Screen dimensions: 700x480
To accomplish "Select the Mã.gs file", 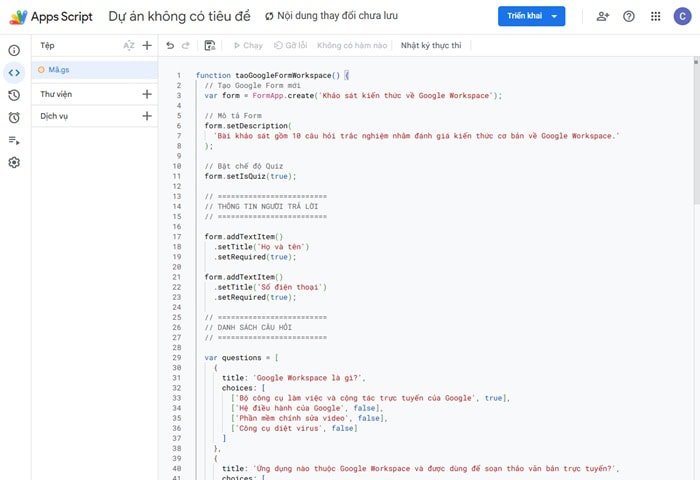I will (95, 70).
